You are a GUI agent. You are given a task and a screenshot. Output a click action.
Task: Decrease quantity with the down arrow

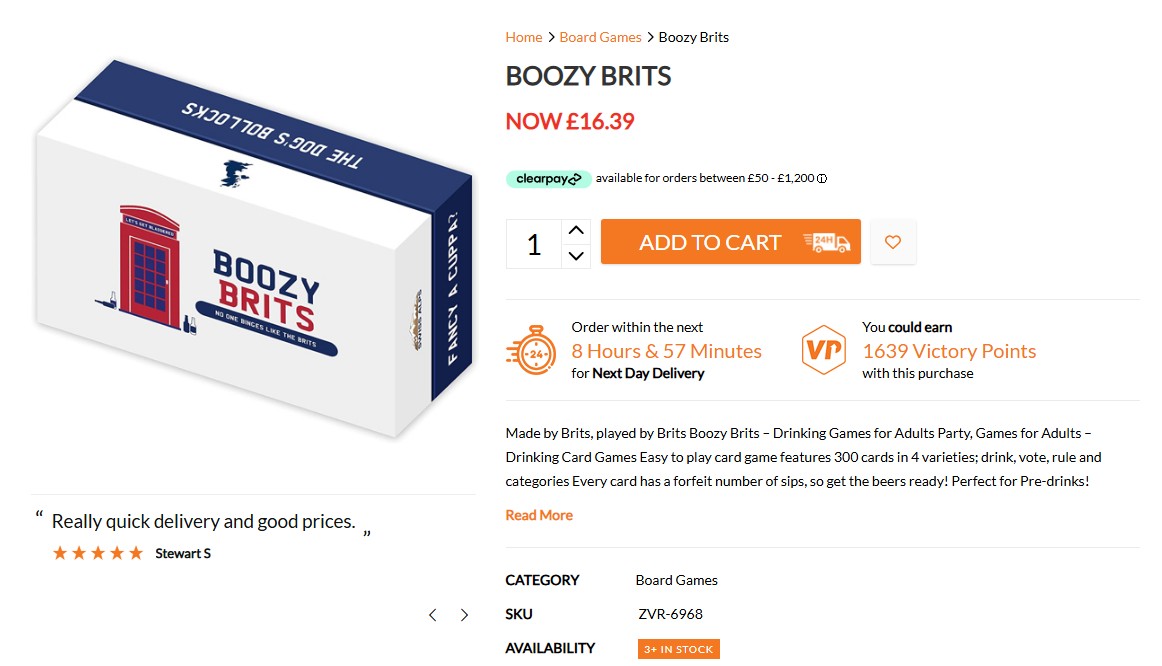576,256
